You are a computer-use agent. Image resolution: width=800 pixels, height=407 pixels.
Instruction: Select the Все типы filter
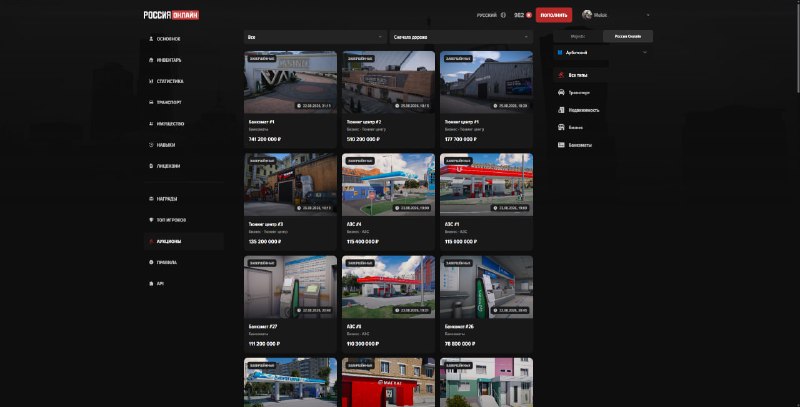pos(581,75)
